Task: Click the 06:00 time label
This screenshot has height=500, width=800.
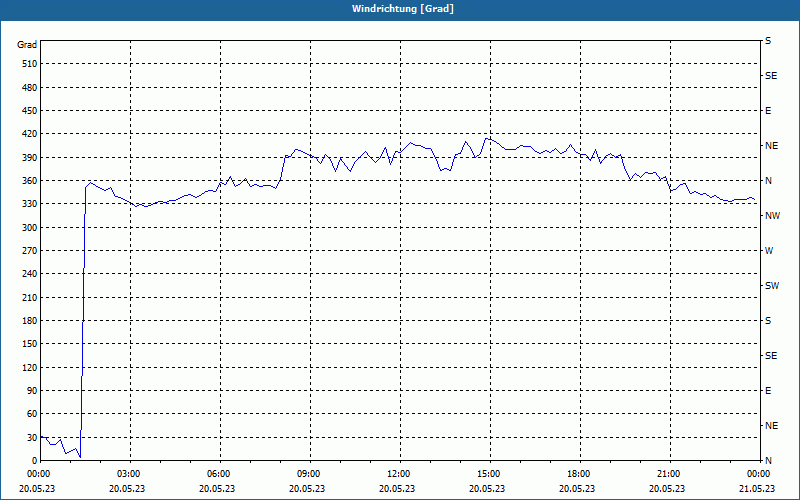Action: point(217,474)
